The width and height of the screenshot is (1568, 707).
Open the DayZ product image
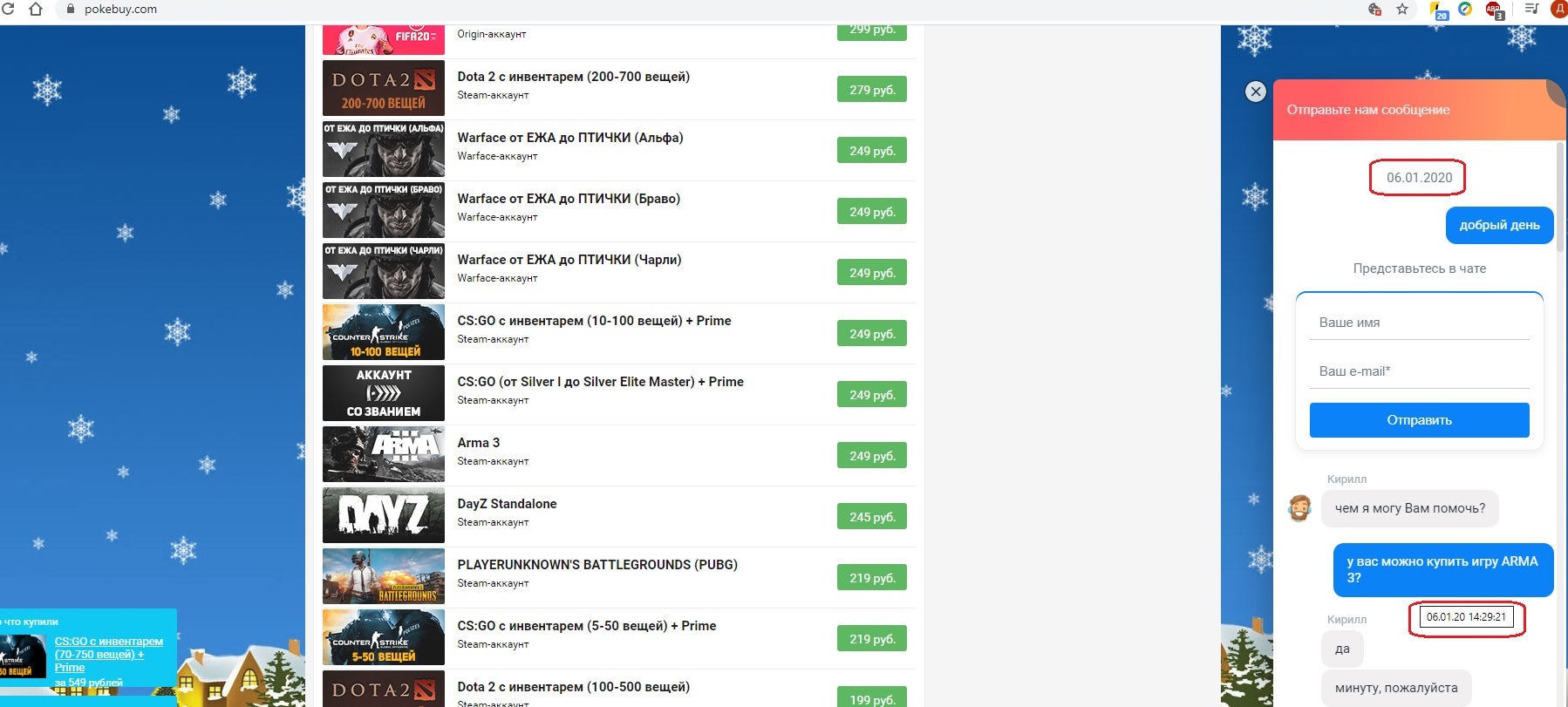click(x=384, y=515)
